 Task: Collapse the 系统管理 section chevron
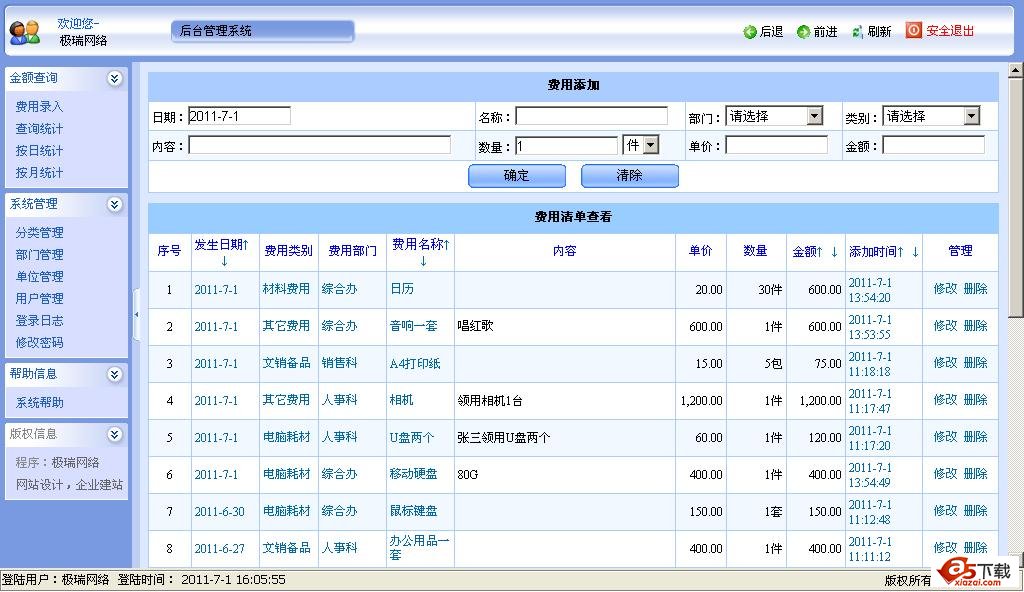(x=115, y=204)
